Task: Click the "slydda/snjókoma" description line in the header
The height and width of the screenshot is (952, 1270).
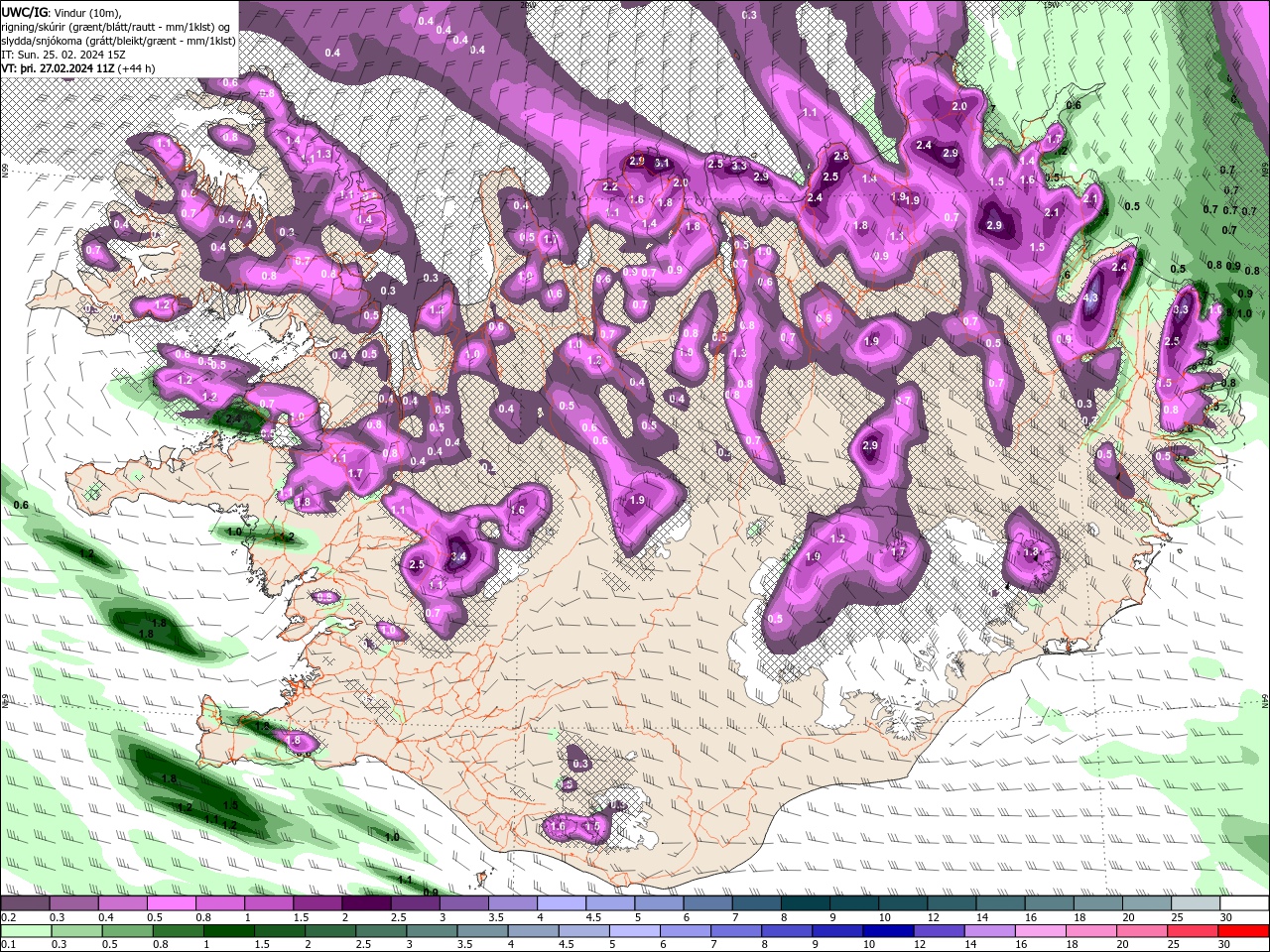Action: coord(117,40)
